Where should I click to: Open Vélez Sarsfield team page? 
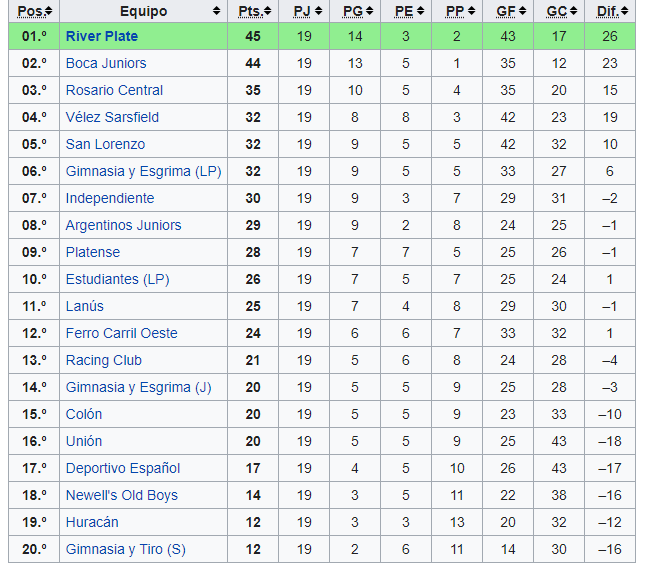click(x=112, y=117)
